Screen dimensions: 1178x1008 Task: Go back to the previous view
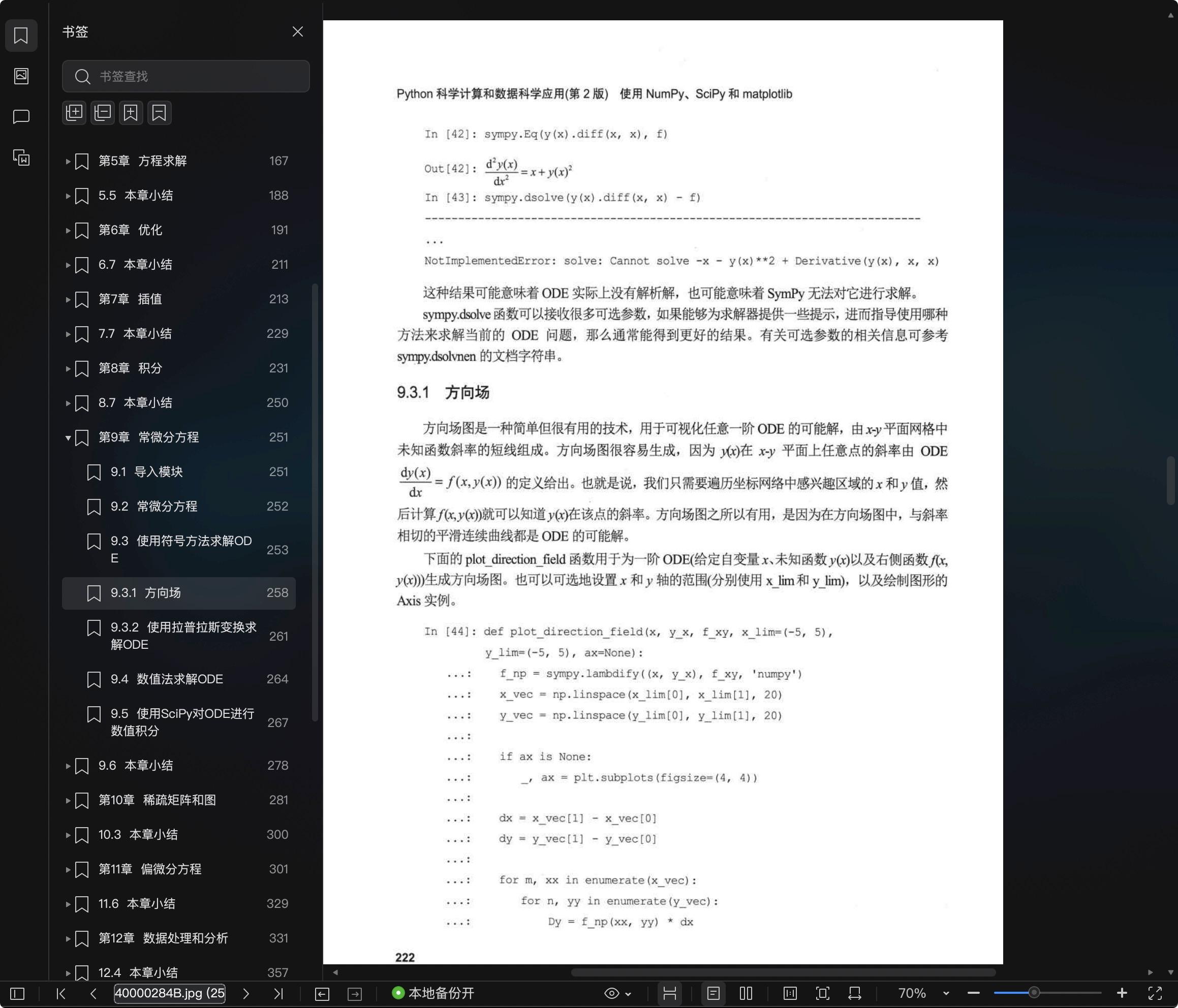[322, 994]
